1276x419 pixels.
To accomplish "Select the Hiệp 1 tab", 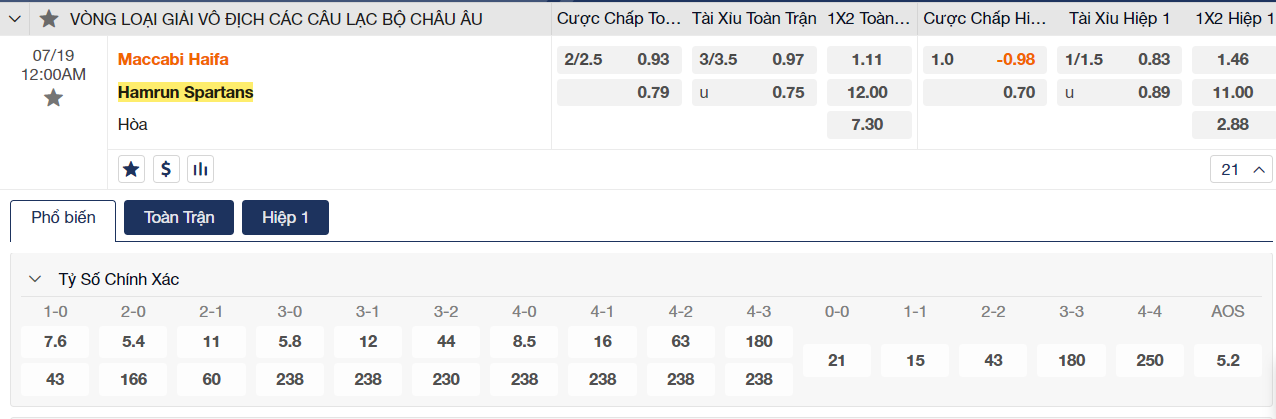I will click(285, 218).
